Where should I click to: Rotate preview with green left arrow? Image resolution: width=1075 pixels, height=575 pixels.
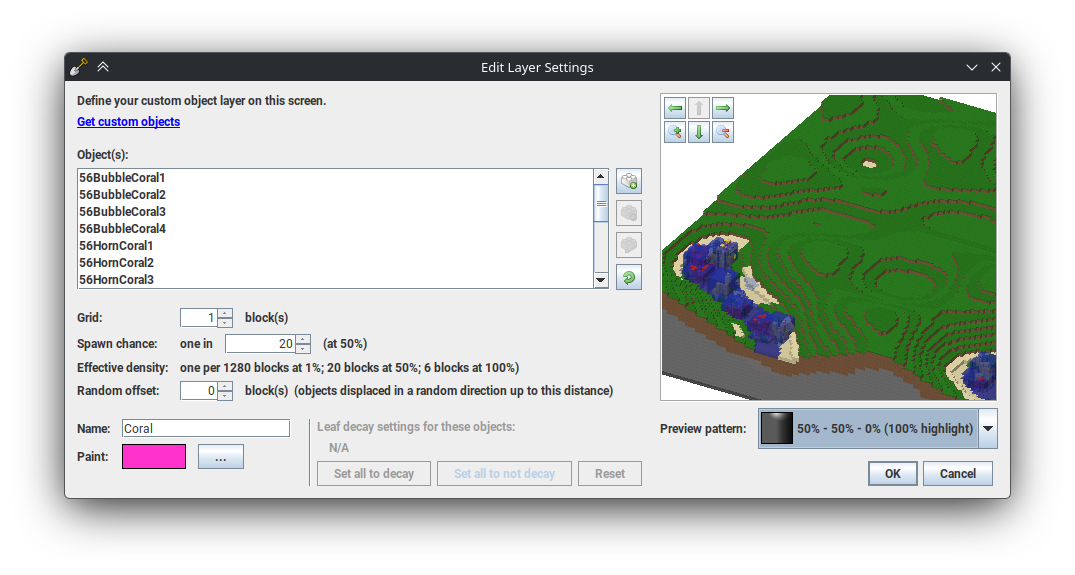point(675,108)
